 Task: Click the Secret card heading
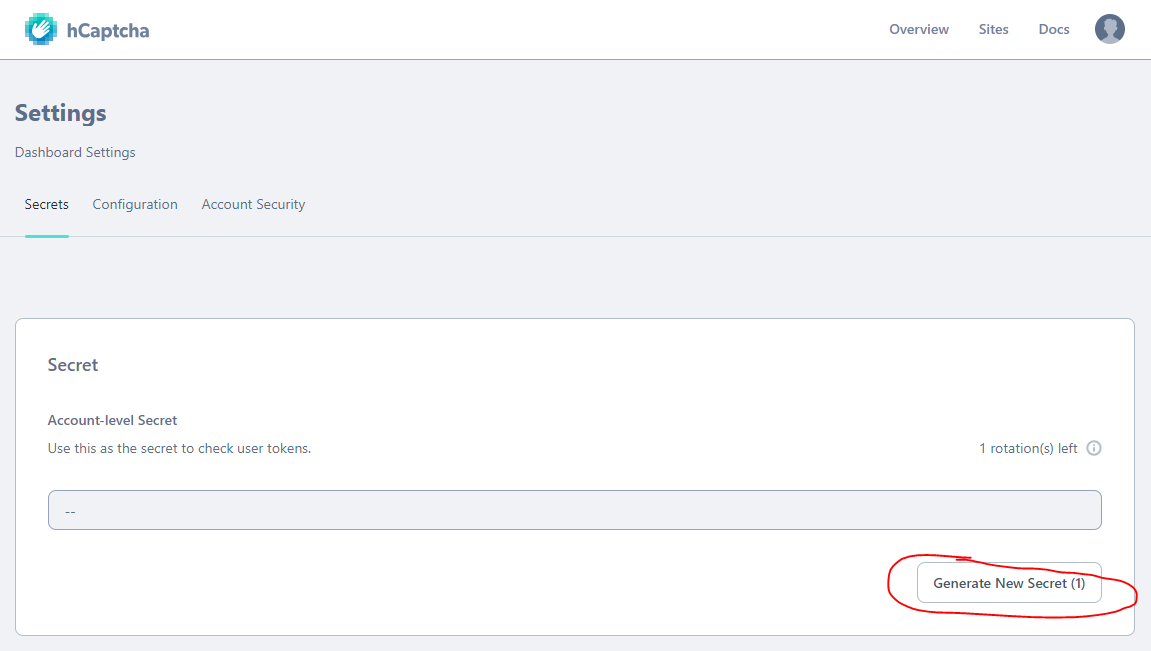click(73, 365)
